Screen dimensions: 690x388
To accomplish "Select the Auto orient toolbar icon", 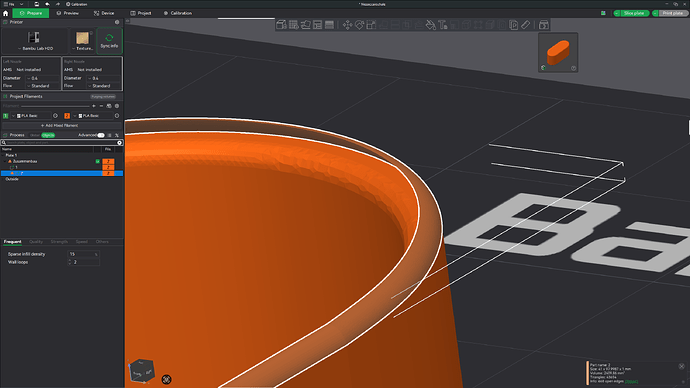I will click(x=305, y=25).
